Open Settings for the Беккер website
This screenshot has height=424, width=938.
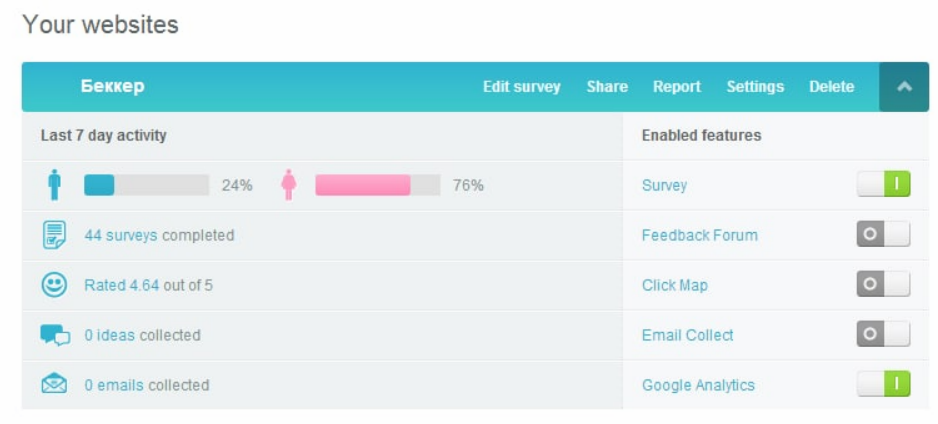tap(755, 87)
